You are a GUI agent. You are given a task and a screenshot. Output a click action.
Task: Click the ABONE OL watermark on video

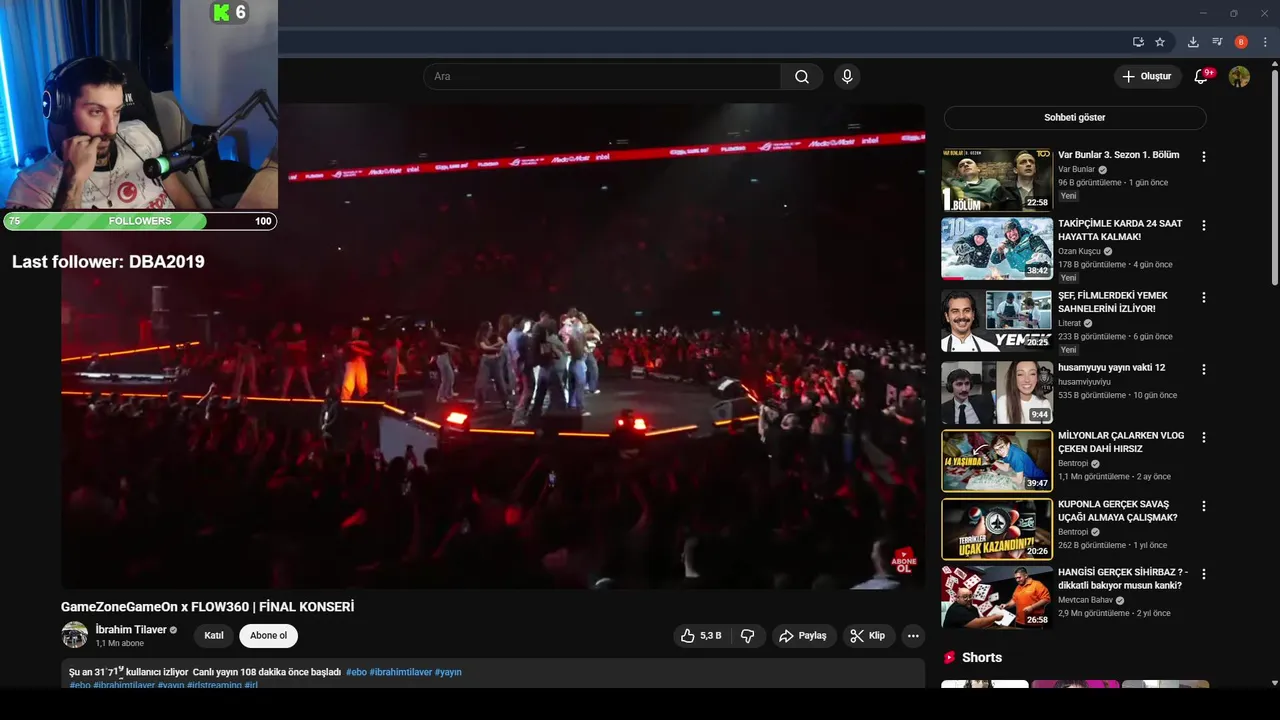903,560
